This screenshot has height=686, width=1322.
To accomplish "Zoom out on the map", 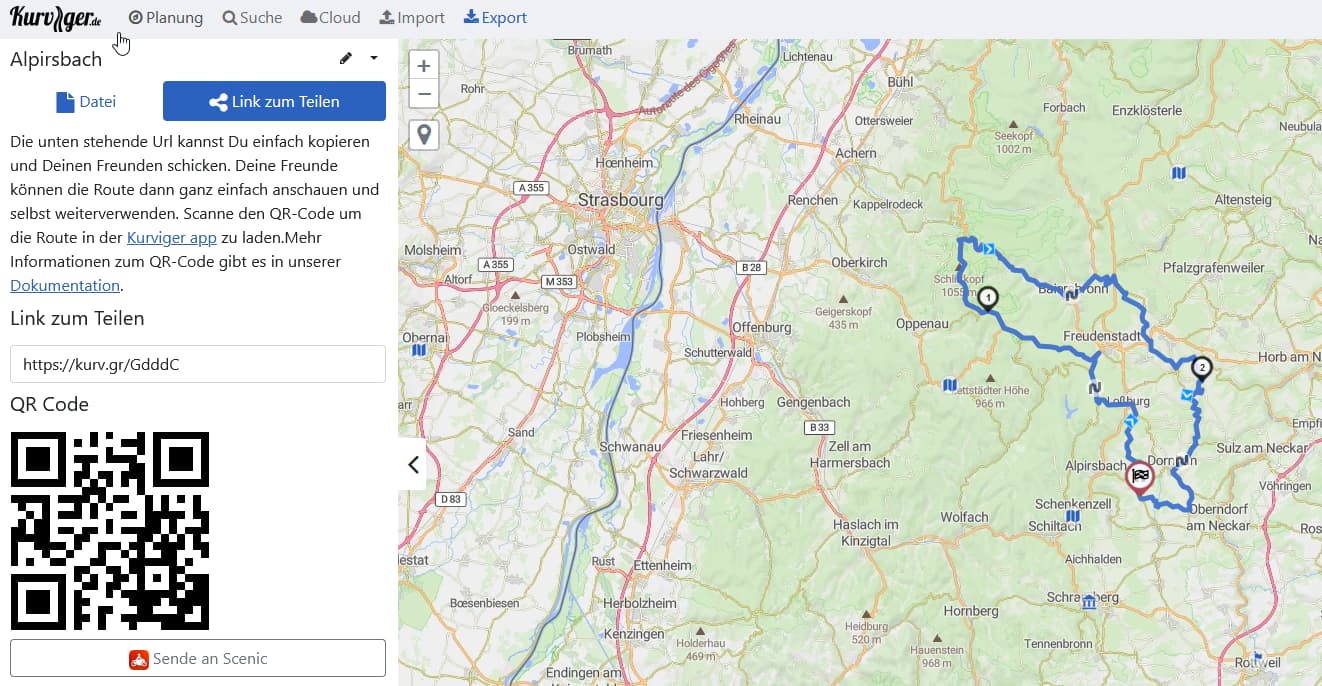I will (x=424, y=94).
